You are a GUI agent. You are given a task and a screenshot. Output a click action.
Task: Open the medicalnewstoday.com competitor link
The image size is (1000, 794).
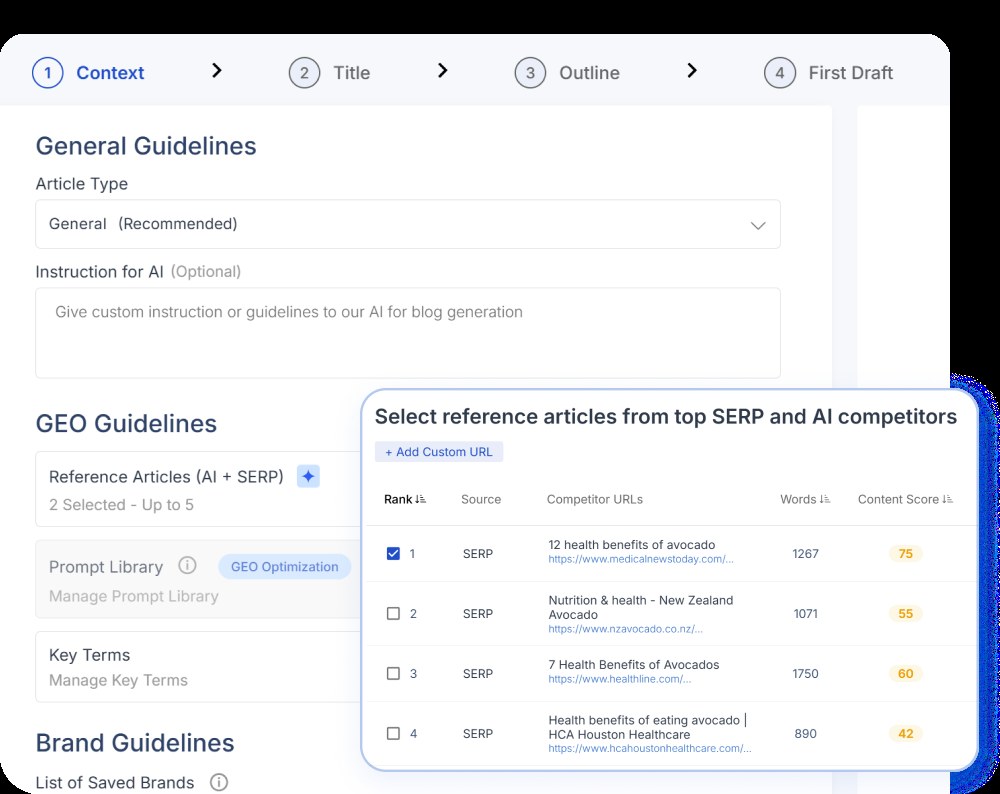641,559
